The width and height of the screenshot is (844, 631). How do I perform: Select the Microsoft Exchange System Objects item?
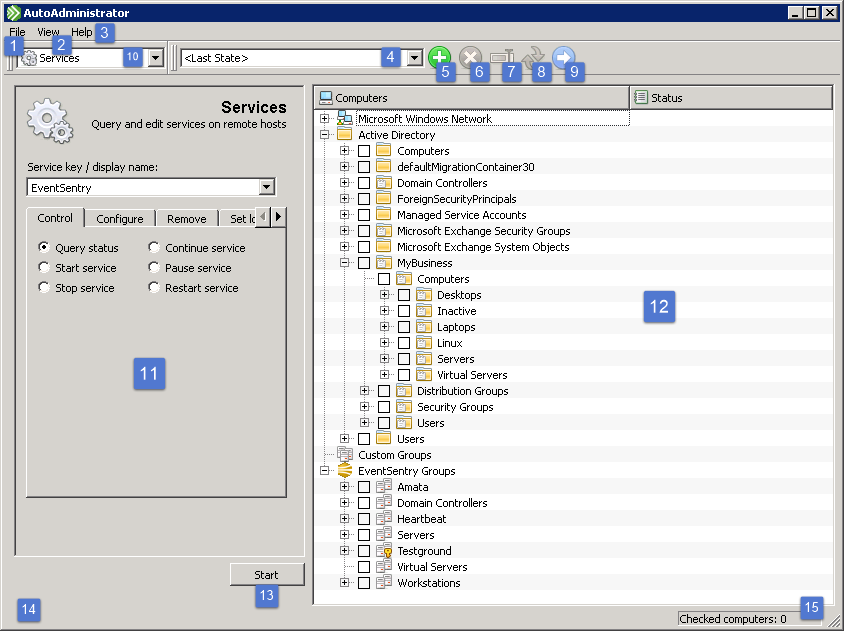[x=483, y=247]
